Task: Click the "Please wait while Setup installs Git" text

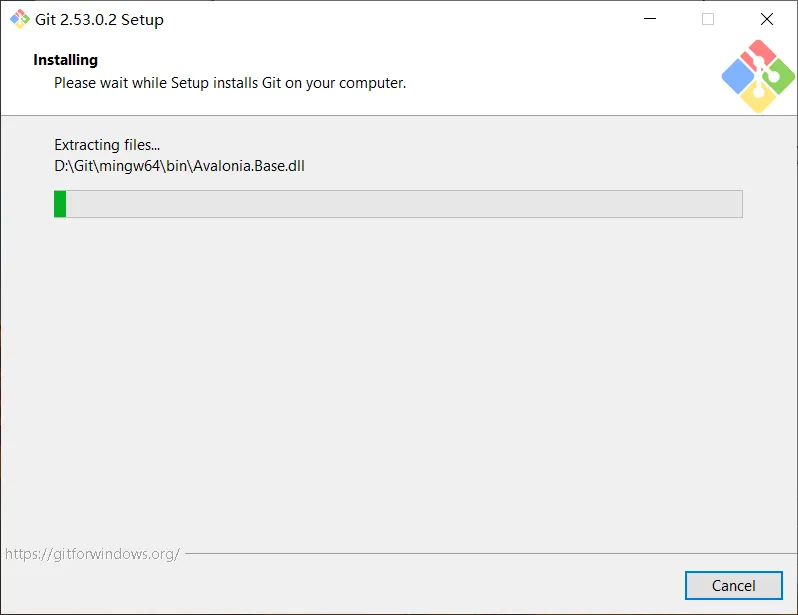Action: pyautogui.click(x=230, y=83)
